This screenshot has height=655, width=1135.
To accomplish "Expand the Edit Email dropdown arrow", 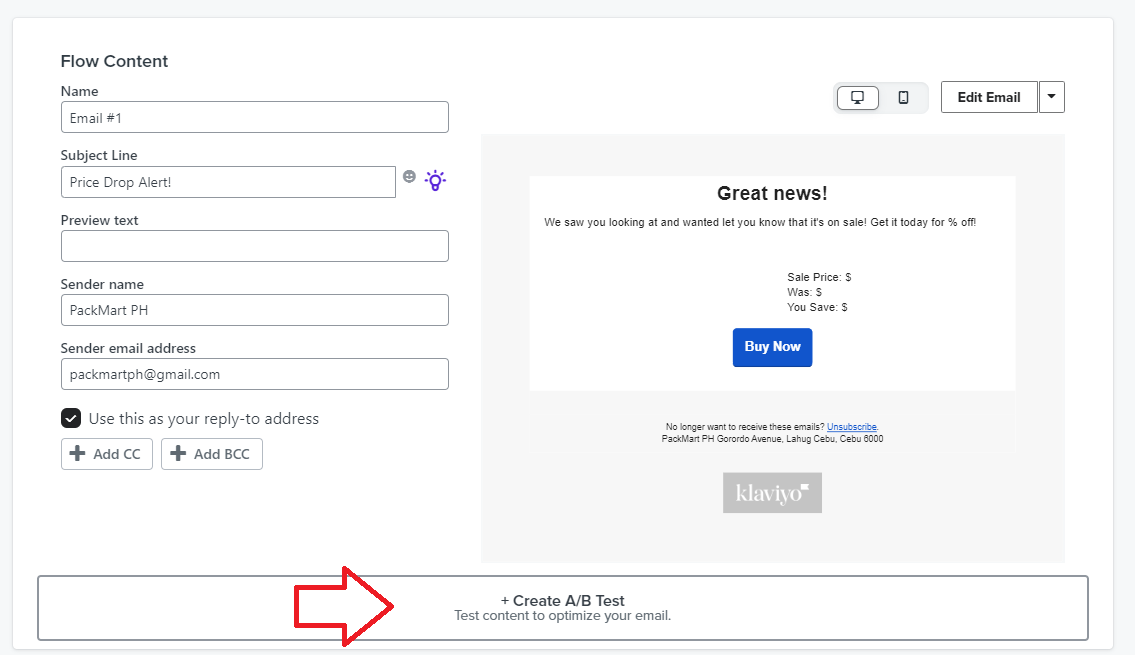I will click(x=1052, y=97).
